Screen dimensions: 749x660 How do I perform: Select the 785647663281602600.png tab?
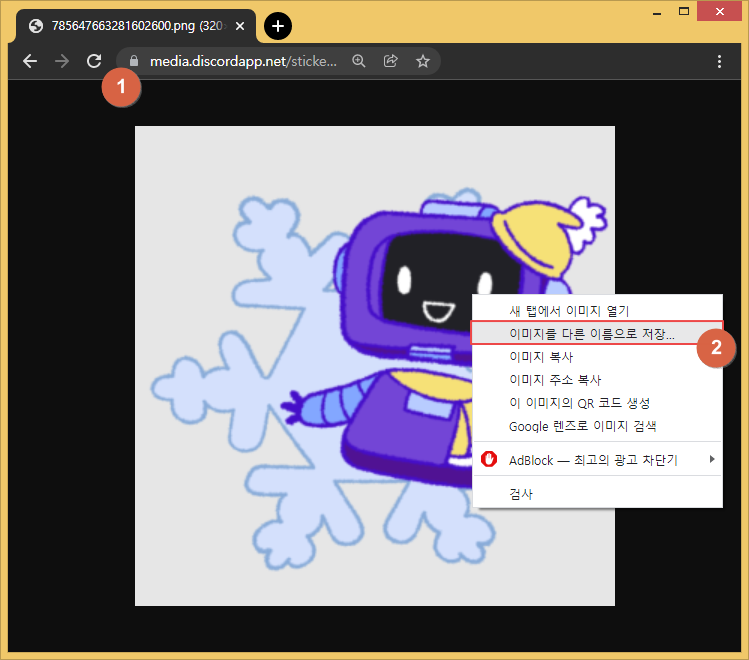pos(136,26)
